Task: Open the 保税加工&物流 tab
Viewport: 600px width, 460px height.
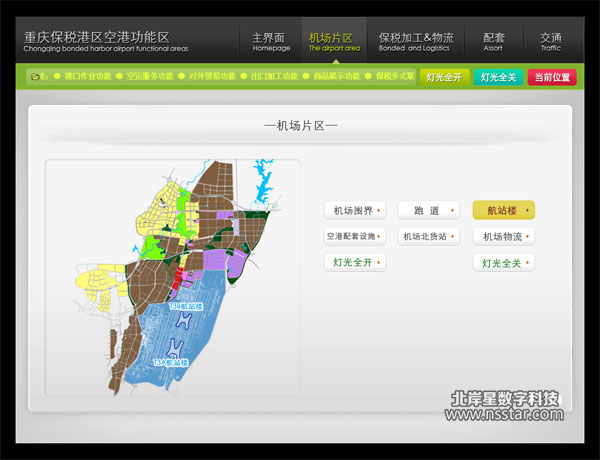Action: (416, 40)
